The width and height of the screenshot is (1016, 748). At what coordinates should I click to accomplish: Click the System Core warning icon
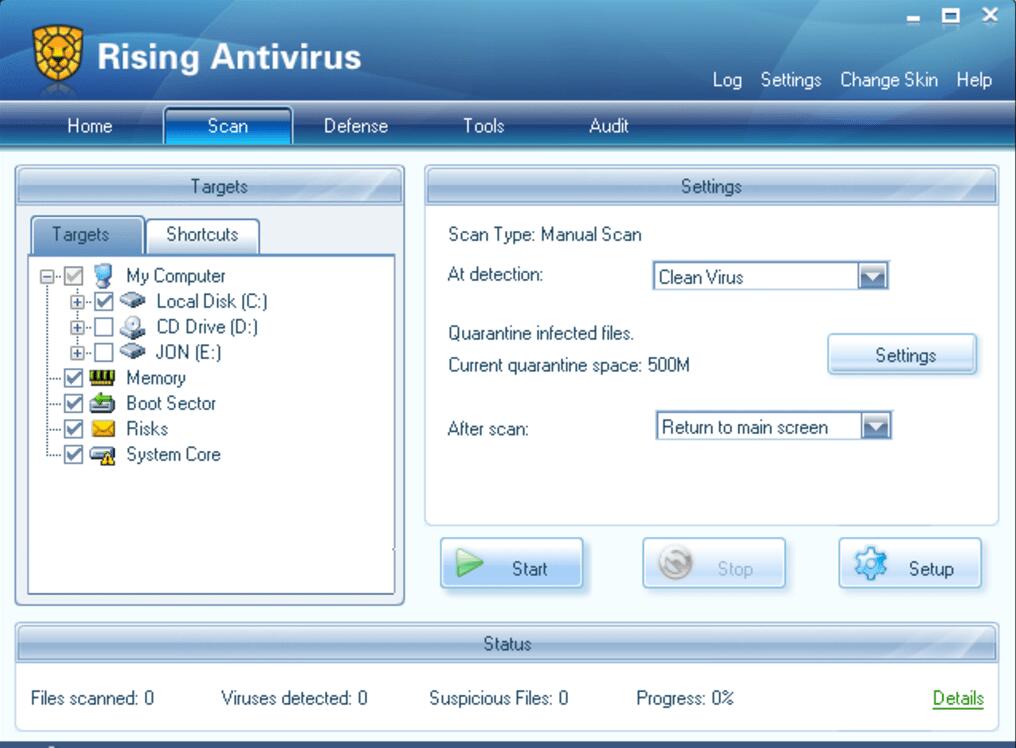(103, 455)
